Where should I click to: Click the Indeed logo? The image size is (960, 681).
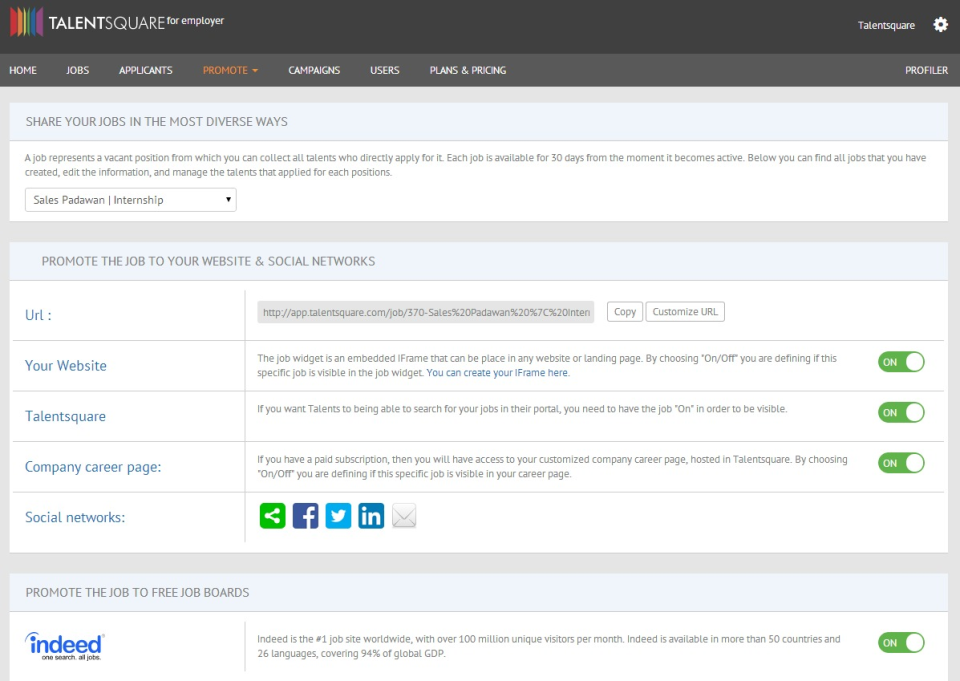(x=64, y=645)
